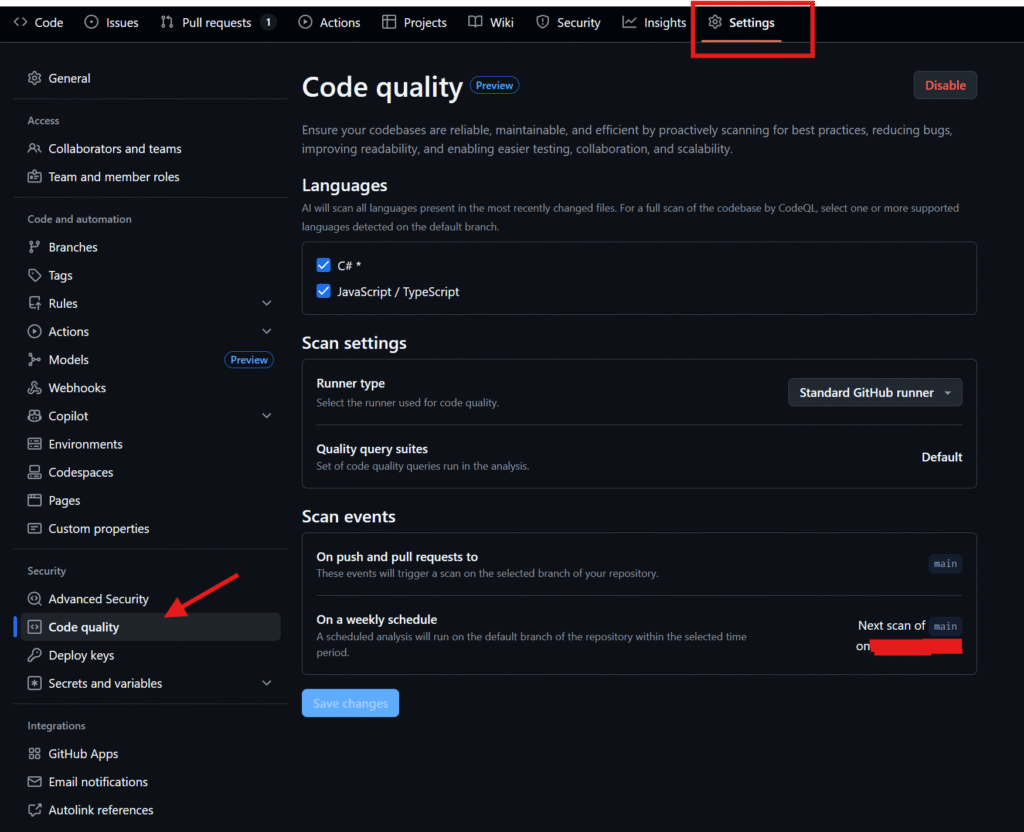Image resolution: width=1024 pixels, height=832 pixels.
Task: Click the GitHub Apps icon
Action: tap(35, 754)
